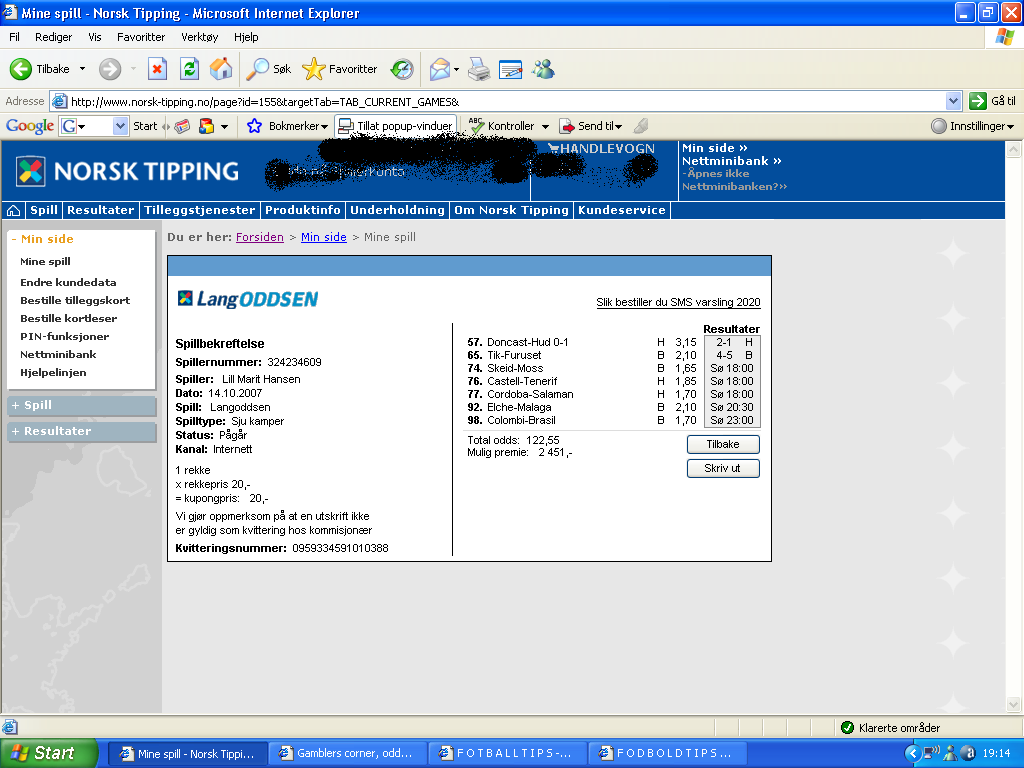Click the green Tilbake back arrow icon
The height and width of the screenshot is (768, 1024).
point(20,69)
